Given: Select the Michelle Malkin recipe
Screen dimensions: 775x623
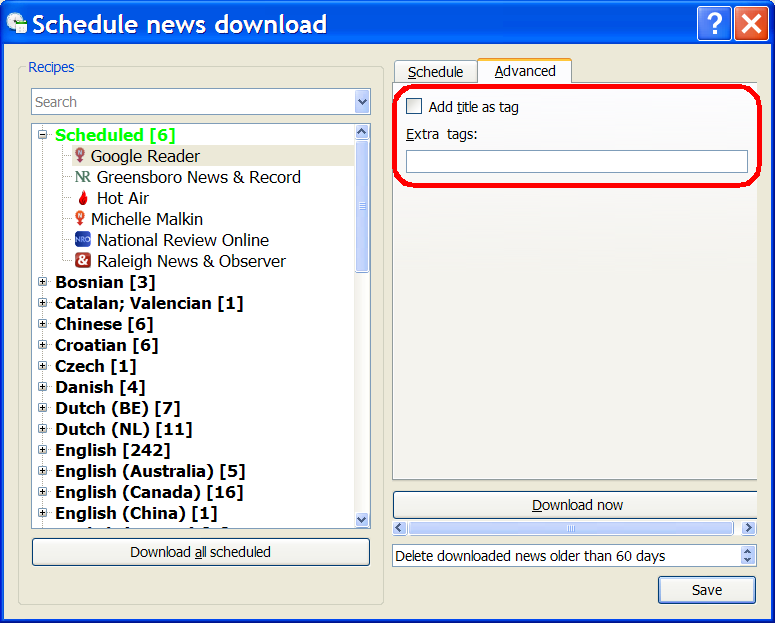Looking at the screenshot, I should [x=147, y=219].
